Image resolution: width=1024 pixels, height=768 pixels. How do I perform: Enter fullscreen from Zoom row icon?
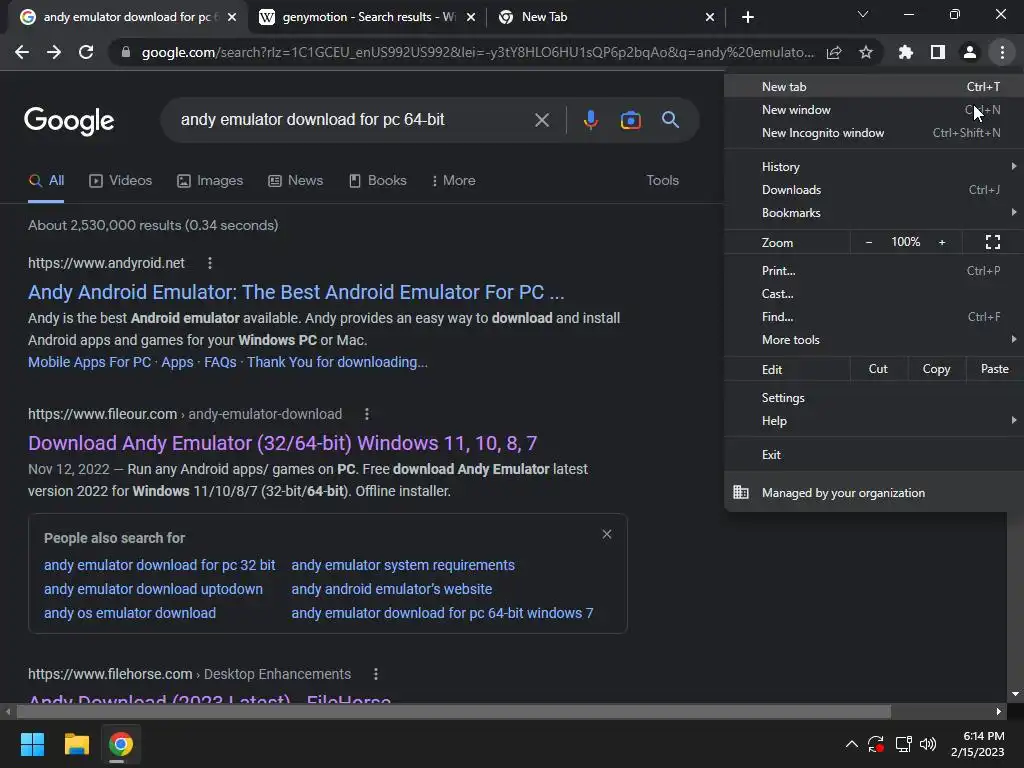(x=993, y=242)
